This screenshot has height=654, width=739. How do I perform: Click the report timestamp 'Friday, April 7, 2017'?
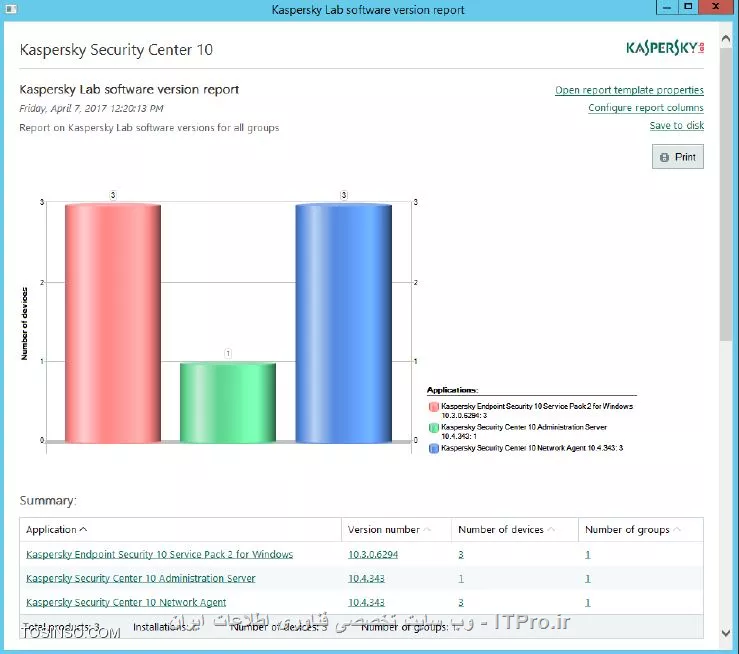pyautogui.click(x=91, y=108)
